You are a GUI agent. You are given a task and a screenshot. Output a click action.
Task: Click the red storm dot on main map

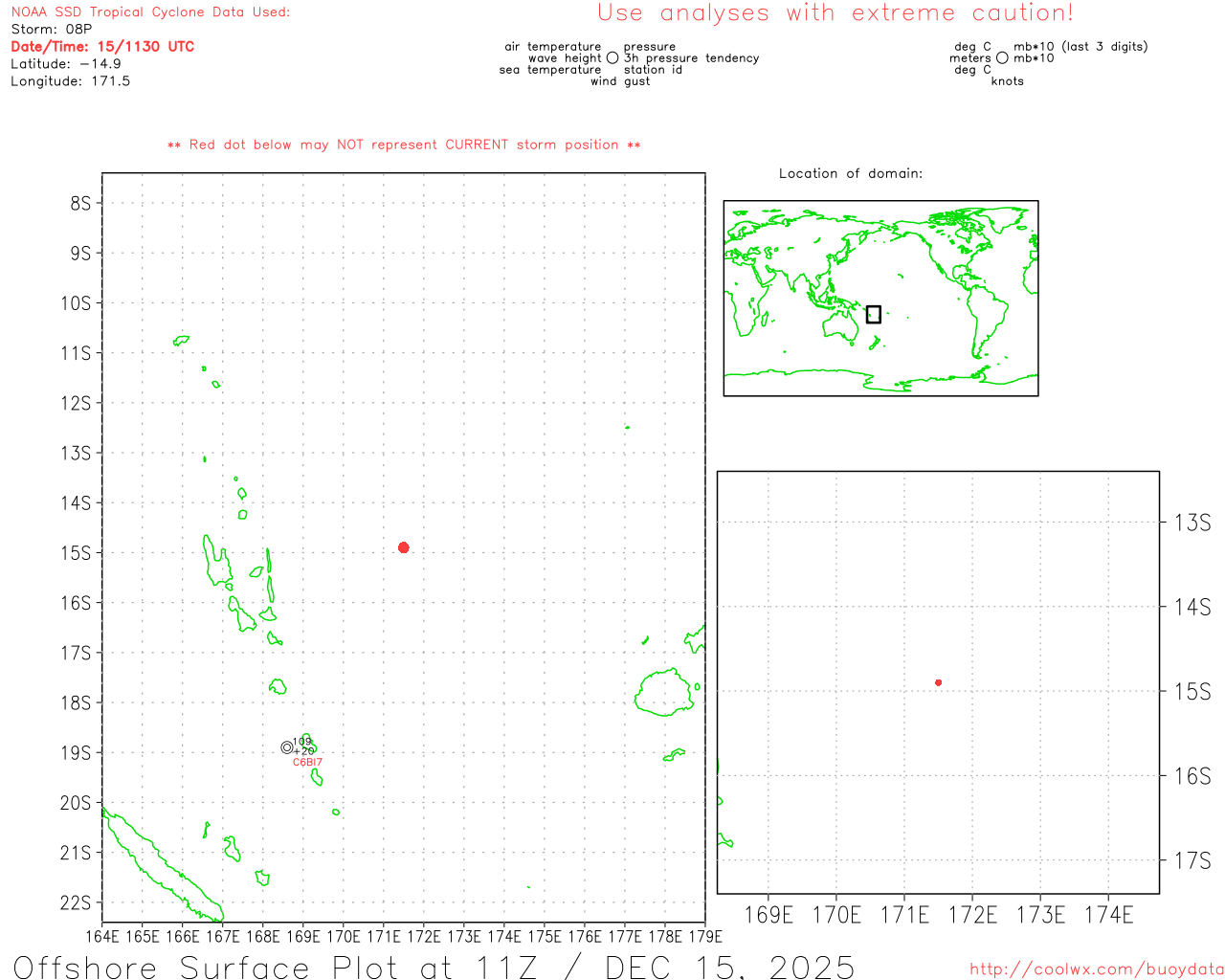click(x=404, y=547)
